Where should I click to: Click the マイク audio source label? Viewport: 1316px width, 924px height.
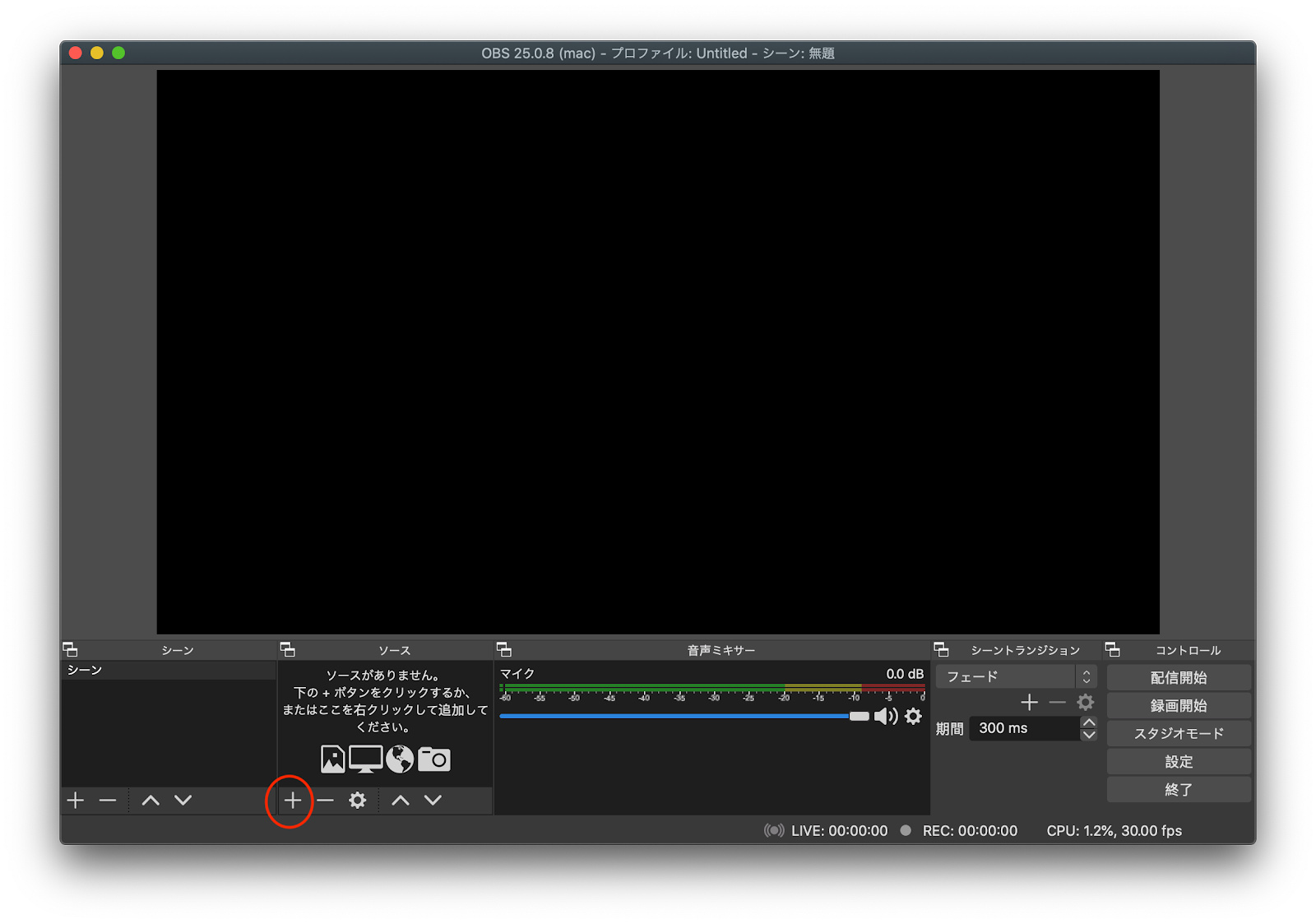[517, 674]
